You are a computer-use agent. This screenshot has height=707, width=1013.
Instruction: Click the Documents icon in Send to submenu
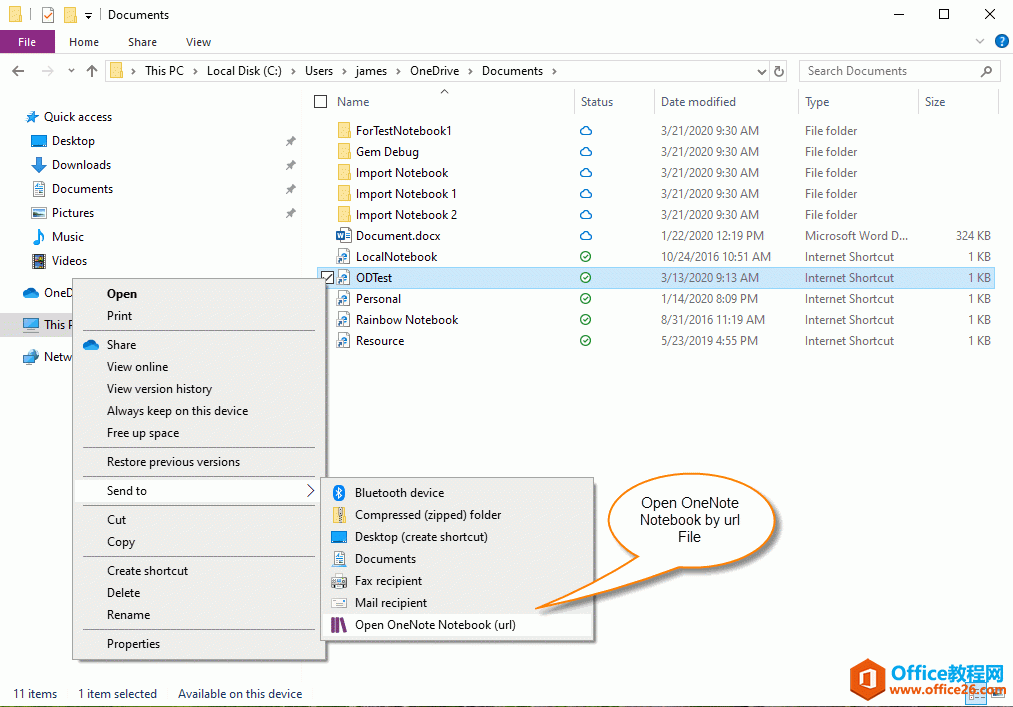pyautogui.click(x=339, y=559)
